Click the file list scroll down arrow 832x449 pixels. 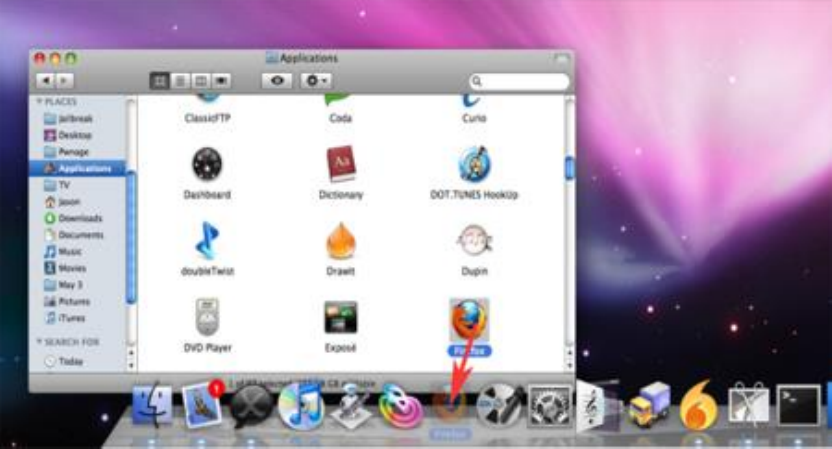pos(569,365)
